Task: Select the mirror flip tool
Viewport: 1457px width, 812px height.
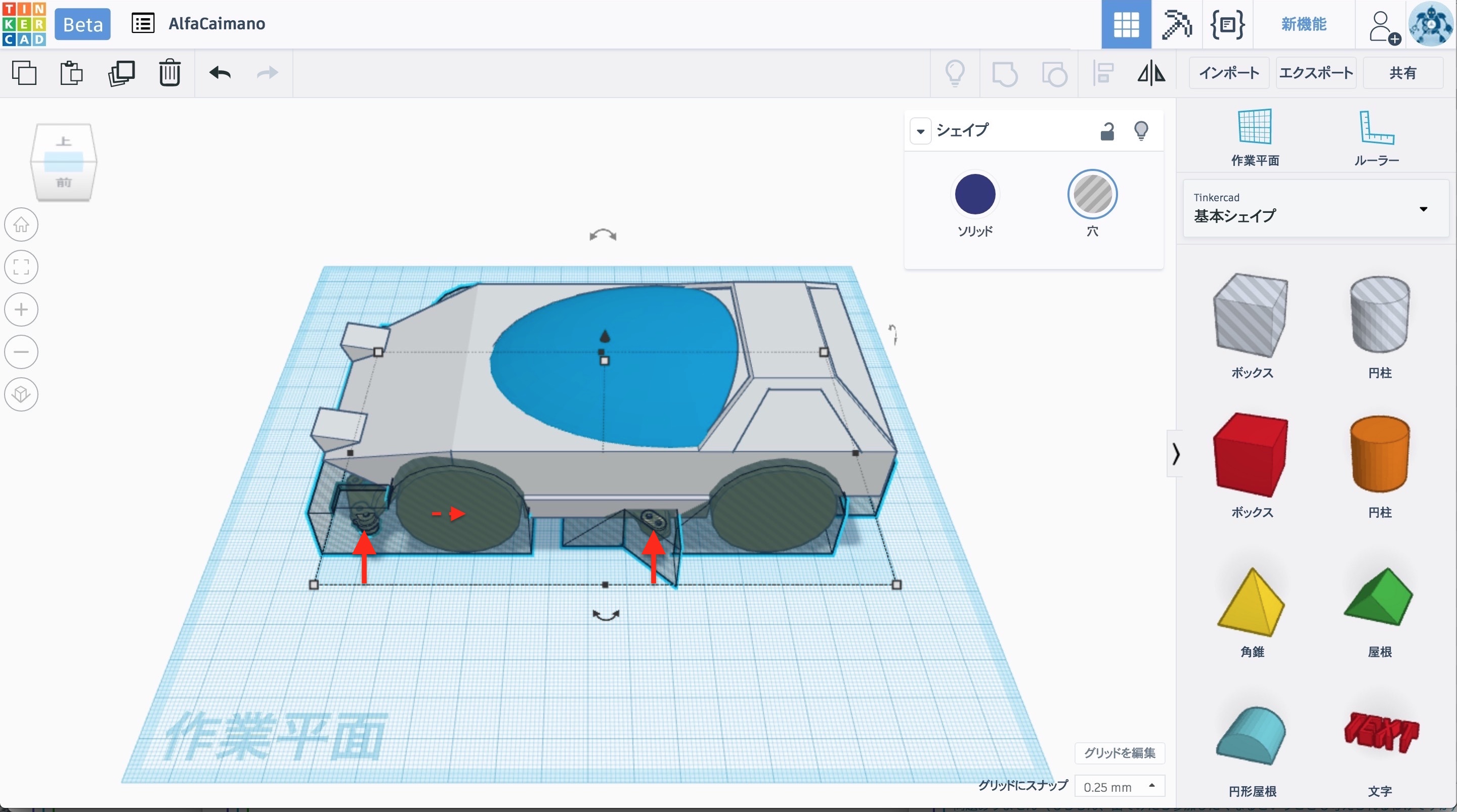Action: pos(1151,73)
